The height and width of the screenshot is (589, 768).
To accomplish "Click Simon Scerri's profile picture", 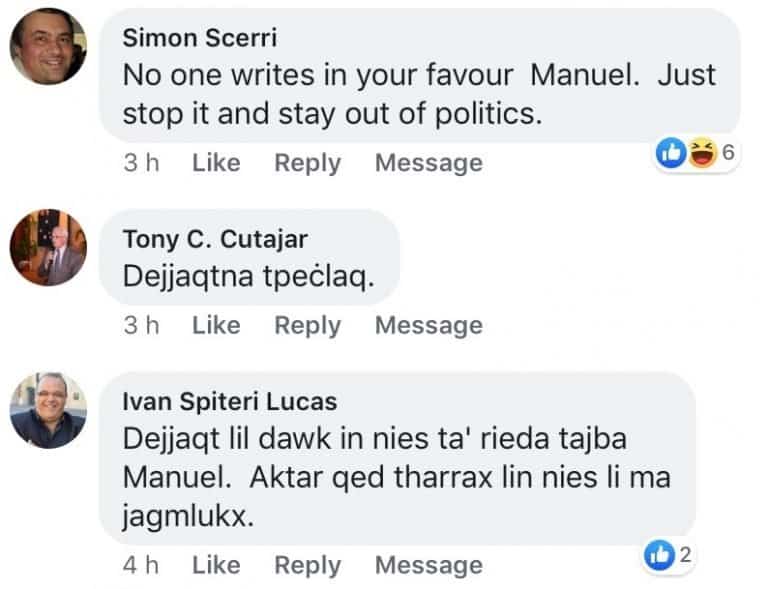I will point(48,47).
